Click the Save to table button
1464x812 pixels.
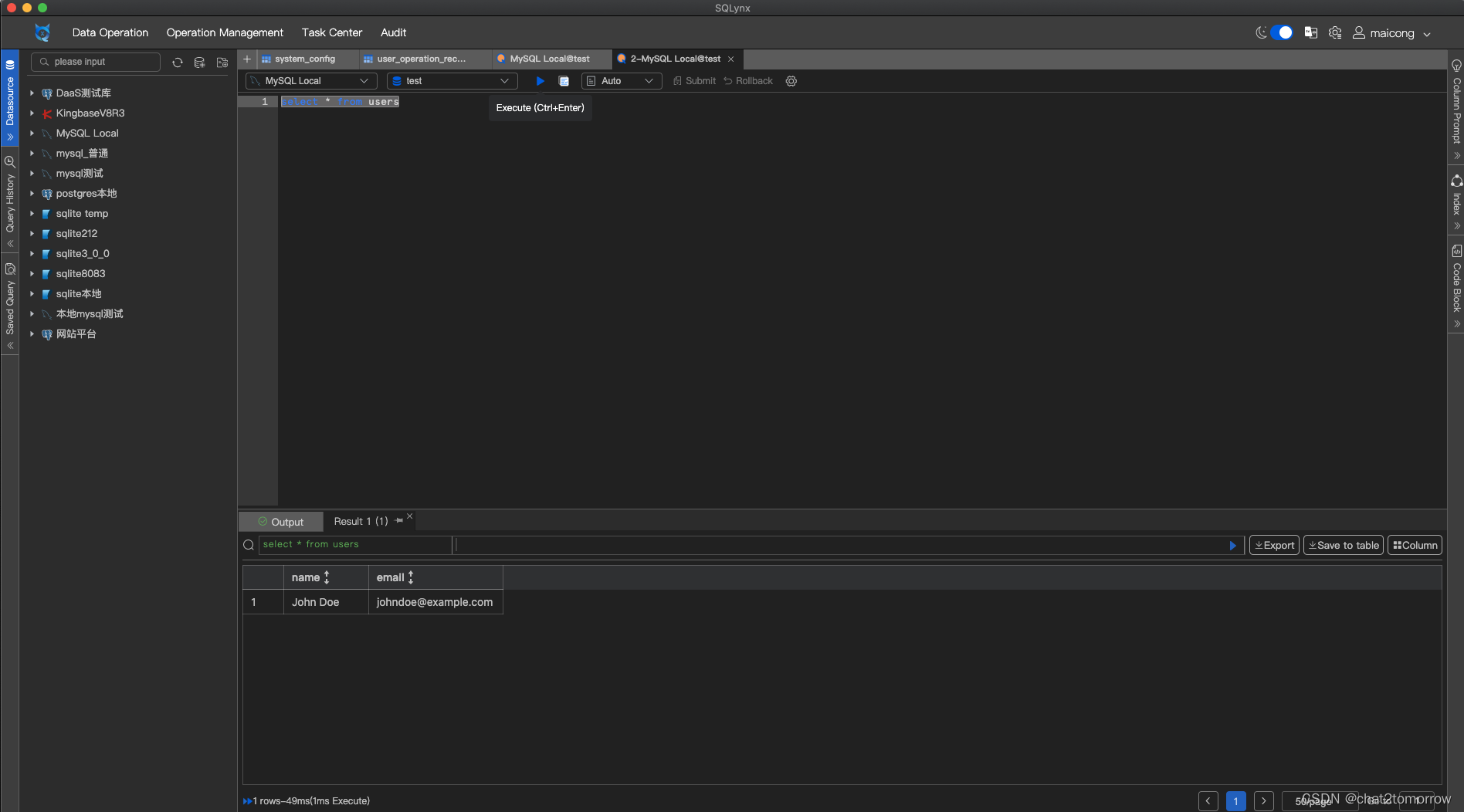pyautogui.click(x=1343, y=545)
